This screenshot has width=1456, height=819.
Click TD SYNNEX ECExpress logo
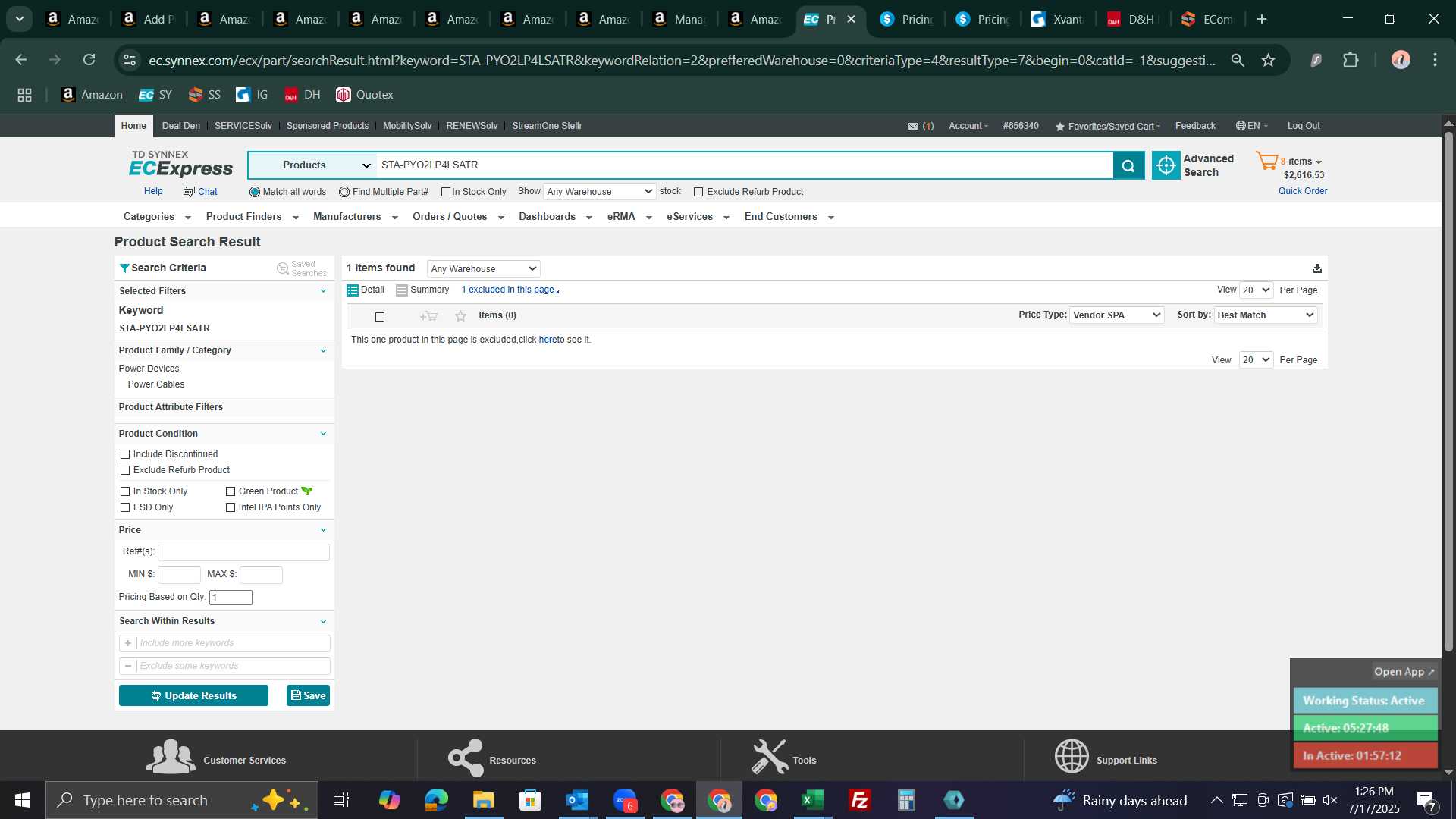(x=181, y=164)
